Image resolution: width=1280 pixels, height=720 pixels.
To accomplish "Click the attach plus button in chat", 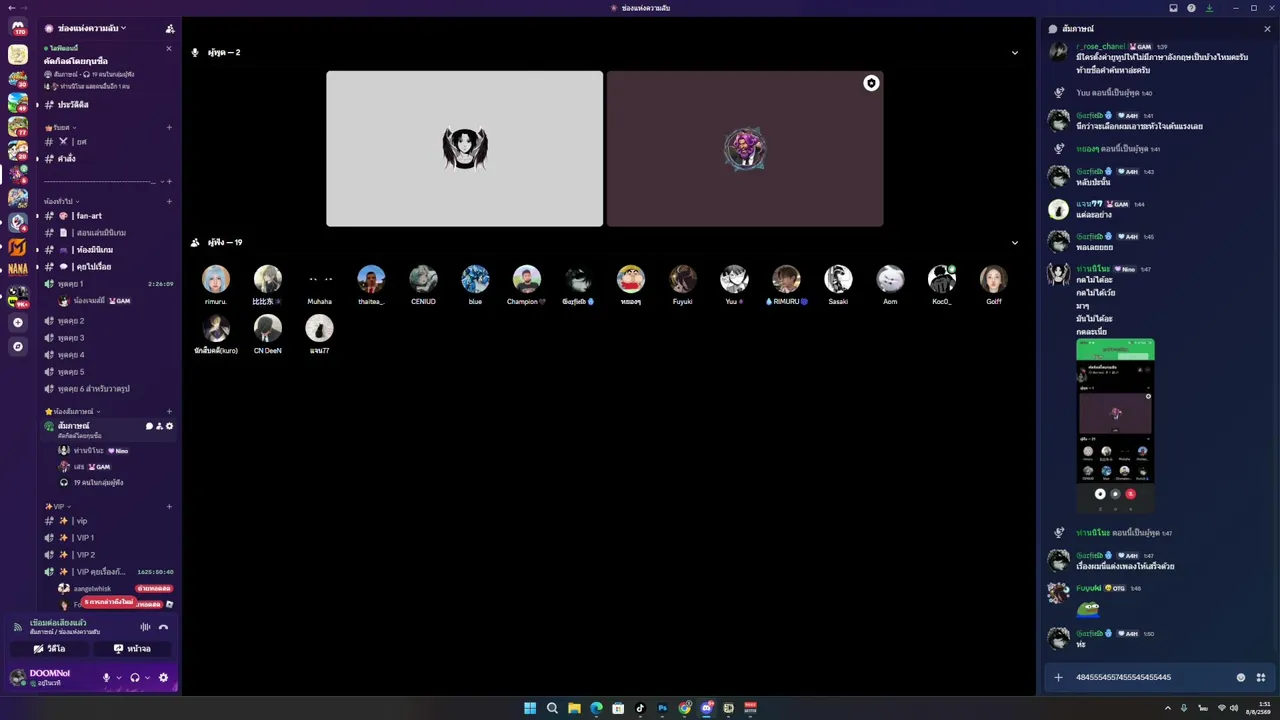I will pos(1058,677).
